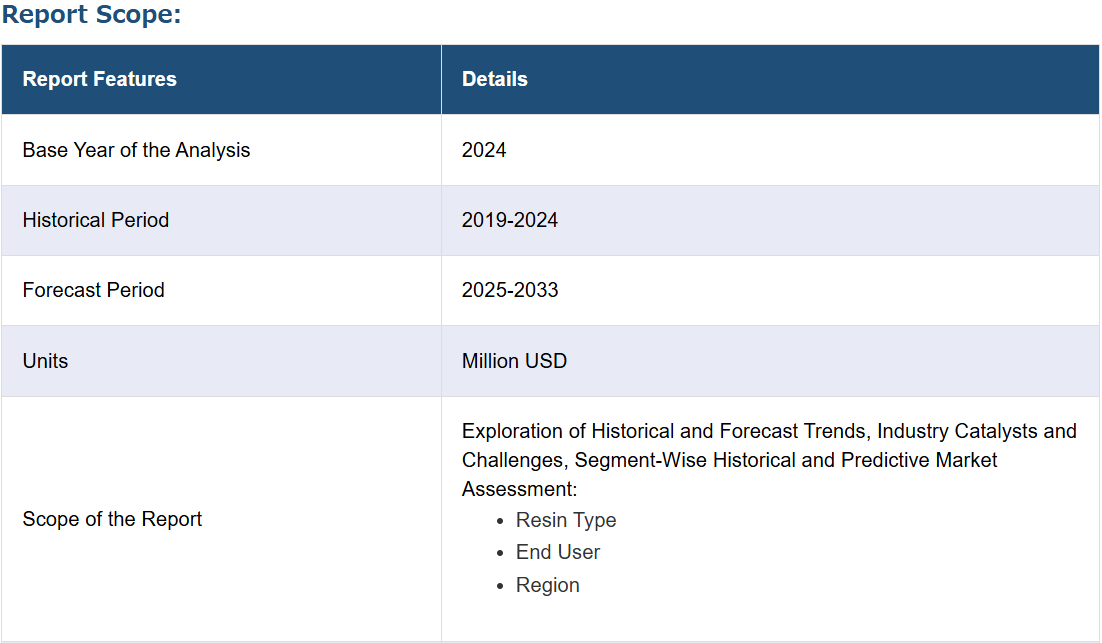Click the Resin Type bullet item
Image resolution: width=1102 pixels, height=643 pixels.
click(x=566, y=520)
